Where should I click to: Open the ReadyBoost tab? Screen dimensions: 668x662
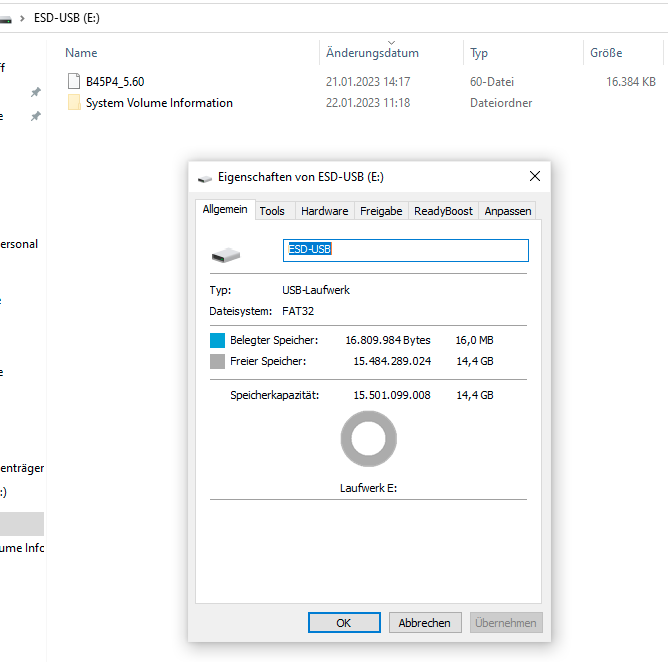click(x=443, y=211)
